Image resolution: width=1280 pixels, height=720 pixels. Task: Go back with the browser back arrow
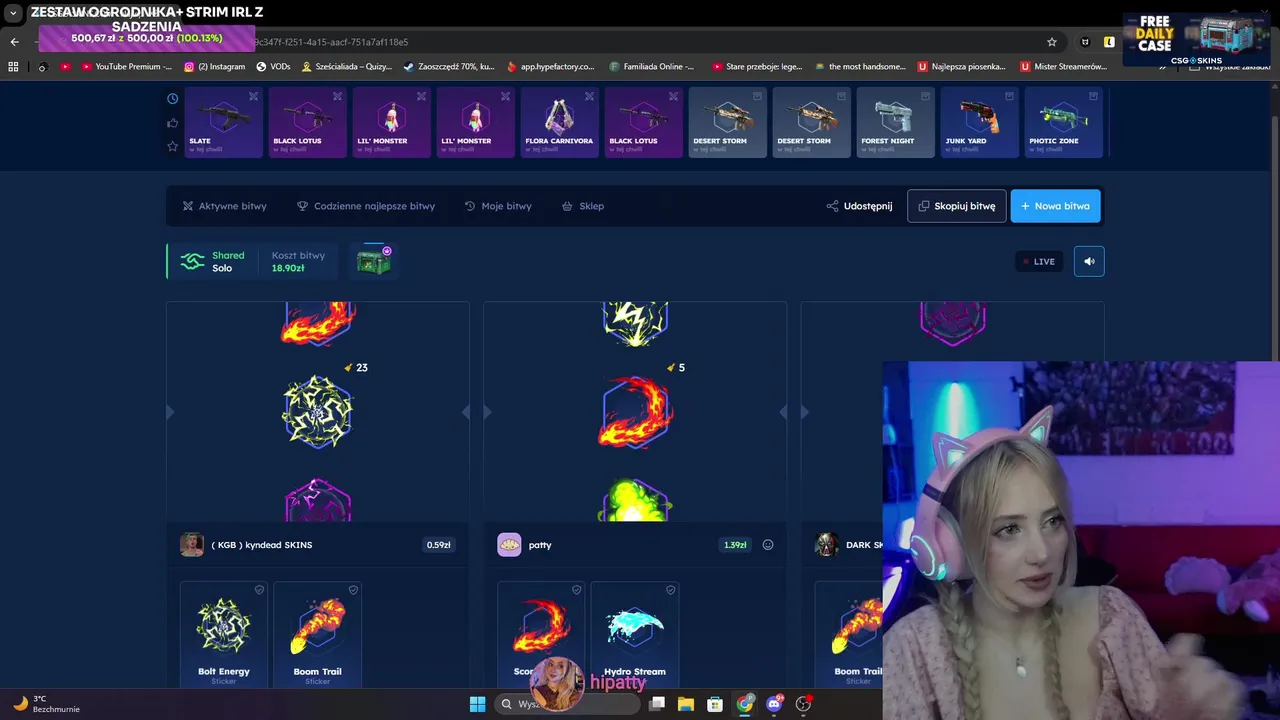14,42
